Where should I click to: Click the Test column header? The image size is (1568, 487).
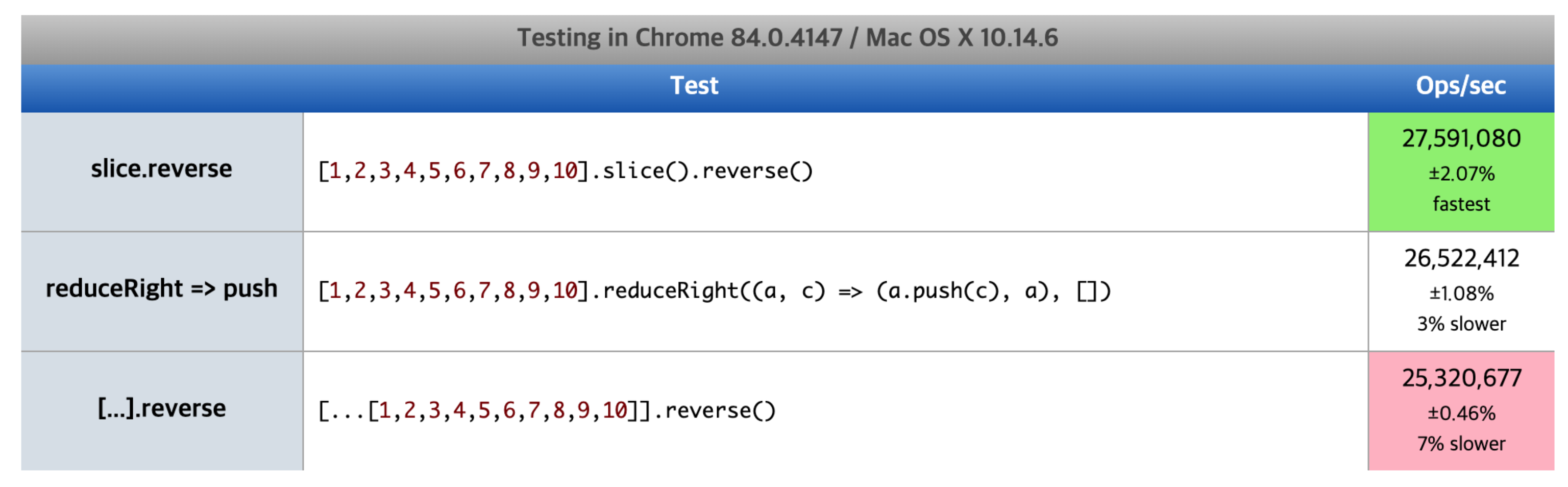694,86
